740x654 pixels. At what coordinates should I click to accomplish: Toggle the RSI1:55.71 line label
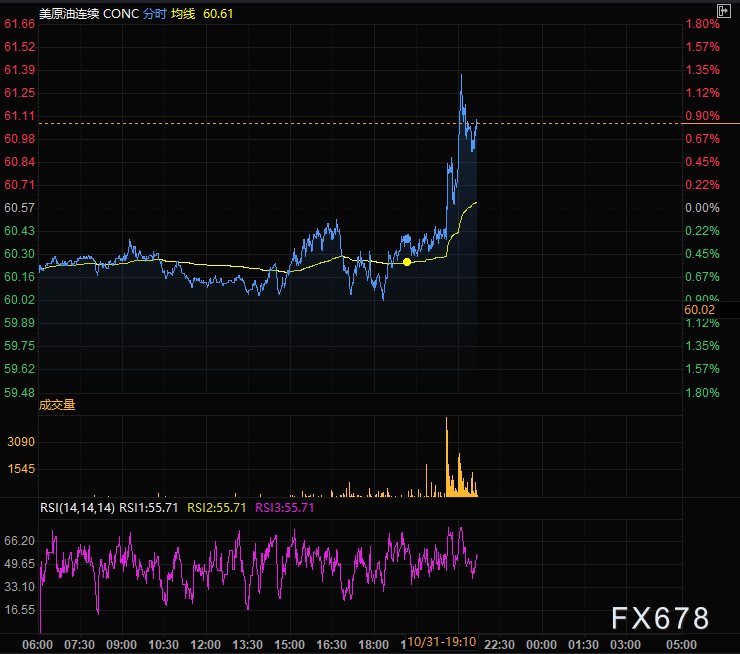pyautogui.click(x=149, y=507)
